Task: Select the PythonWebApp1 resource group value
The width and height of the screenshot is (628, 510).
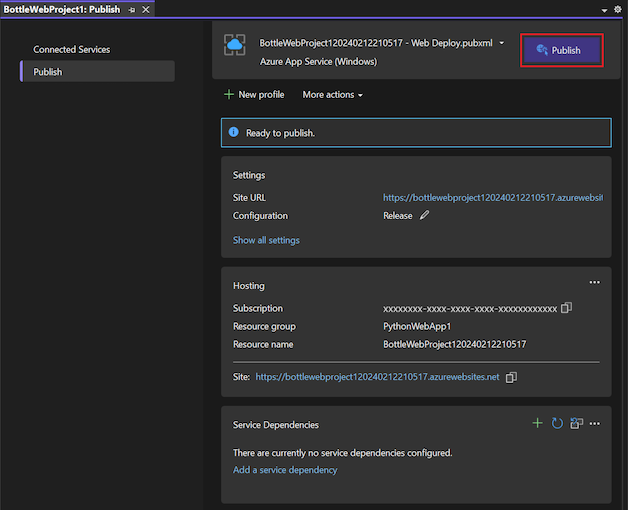Action: (x=417, y=326)
